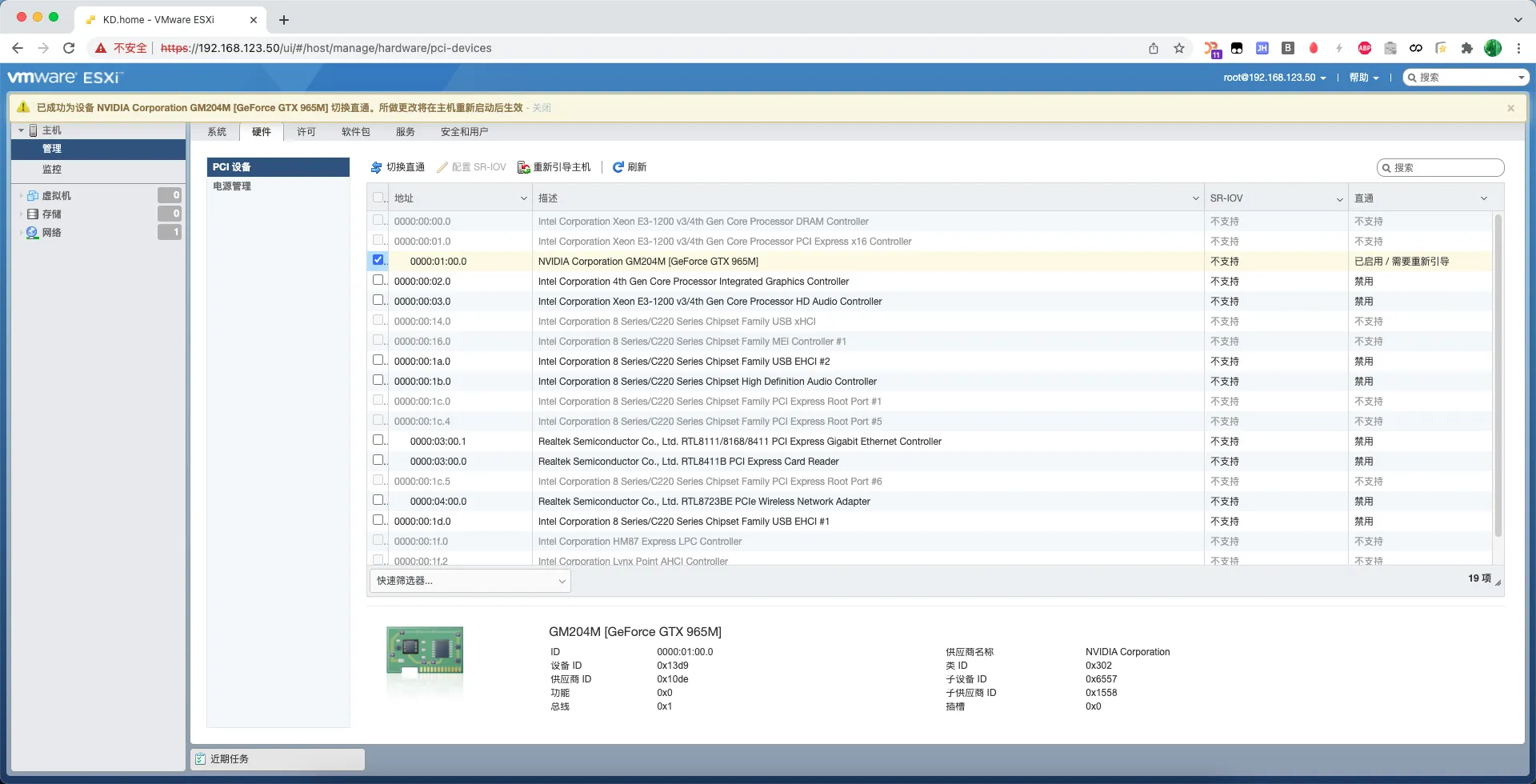Click the VMware ESXi logo
Image resolution: width=1536 pixels, height=784 pixels.
point(66,78)
